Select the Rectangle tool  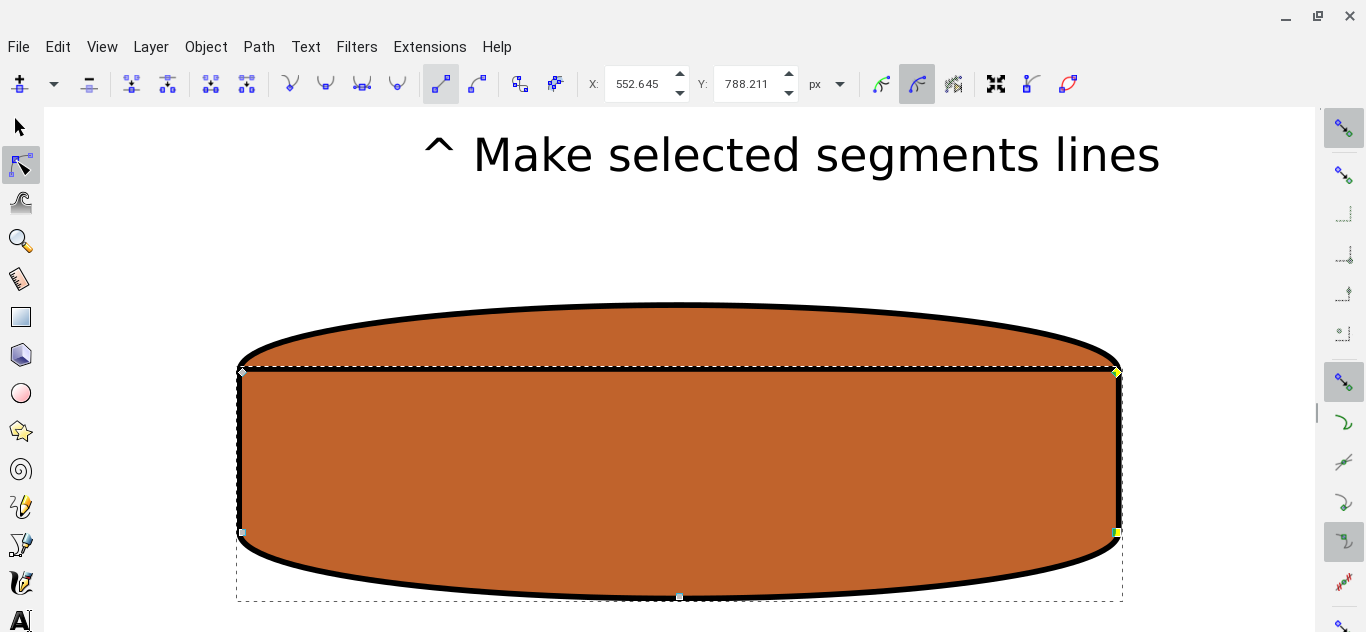(21, 317)
